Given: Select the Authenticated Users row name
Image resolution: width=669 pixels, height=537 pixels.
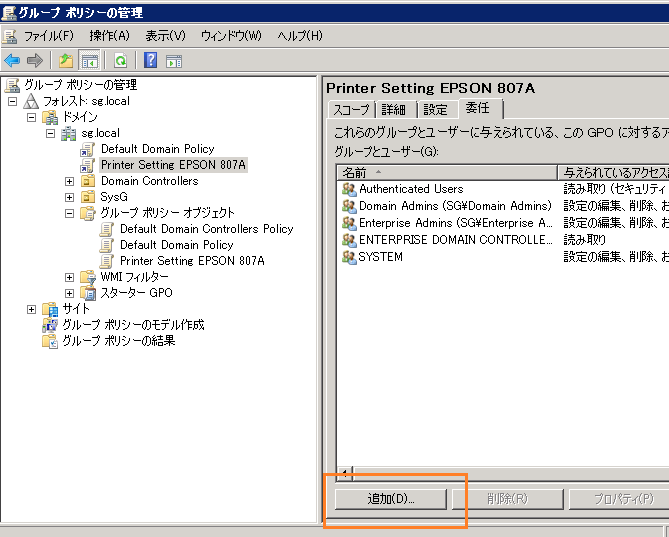Looking at the screenshot, I should click(411, 189).
